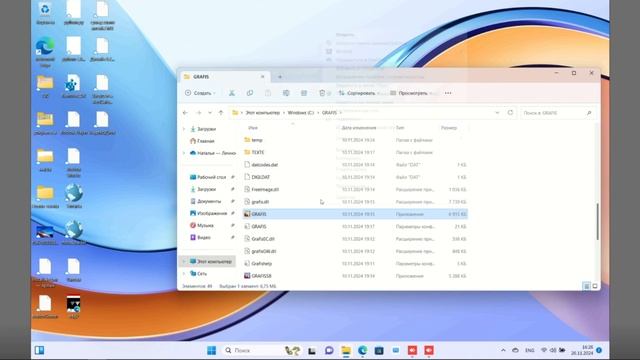Open Widgets panel on taskbar

pyautogui.click(x=40, y=350)
